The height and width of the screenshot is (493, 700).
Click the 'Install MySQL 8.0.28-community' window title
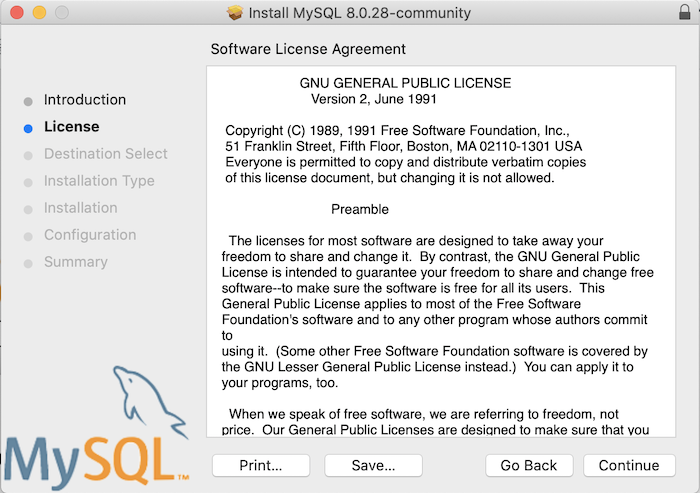coord(359,13)
